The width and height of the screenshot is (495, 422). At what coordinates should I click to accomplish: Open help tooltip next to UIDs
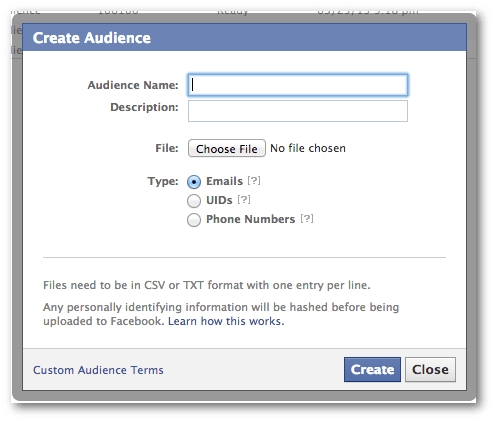pyautogui.click(x=244, y=200)
